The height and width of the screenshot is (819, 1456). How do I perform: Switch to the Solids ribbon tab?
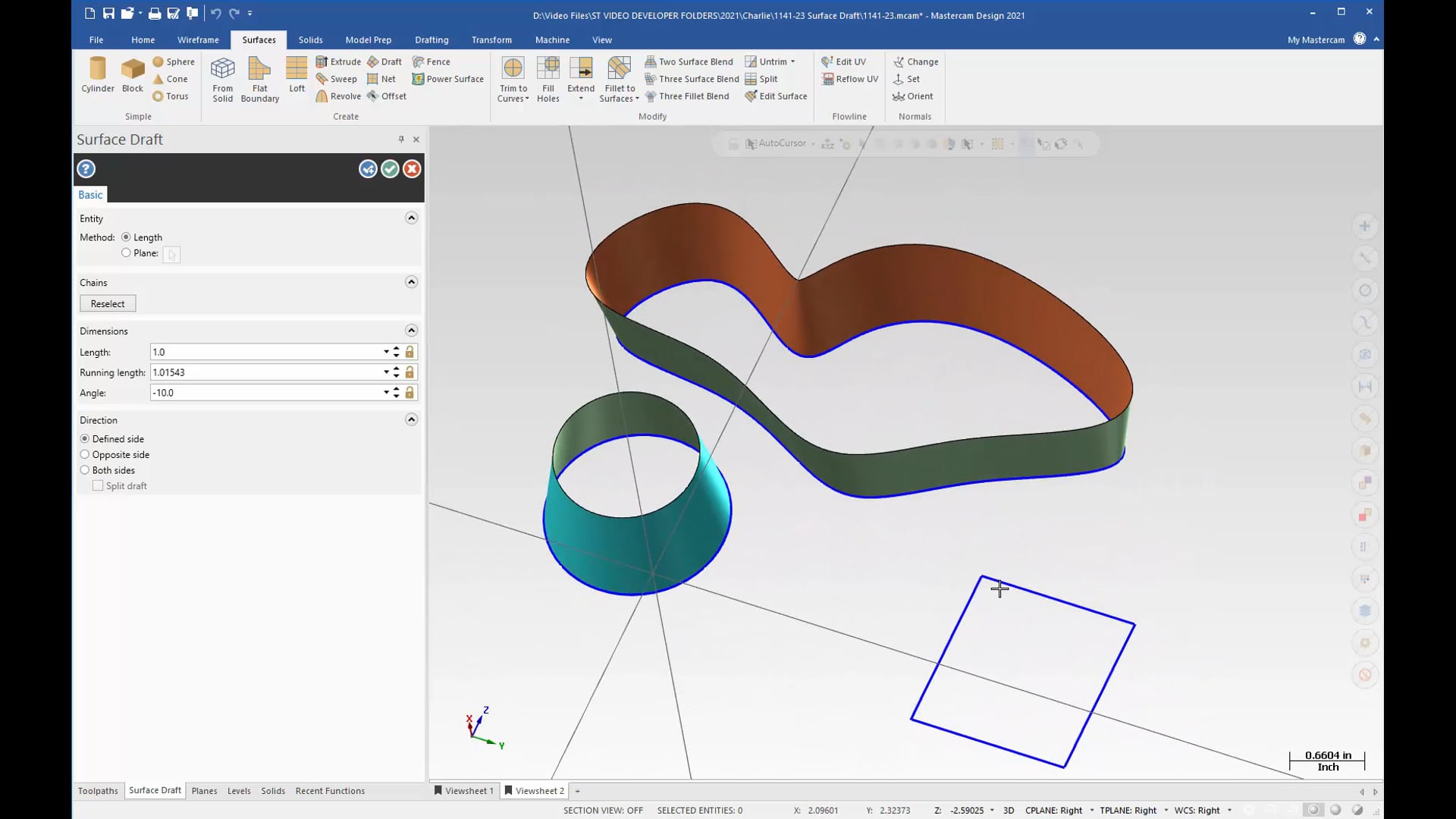coord(310,39)
